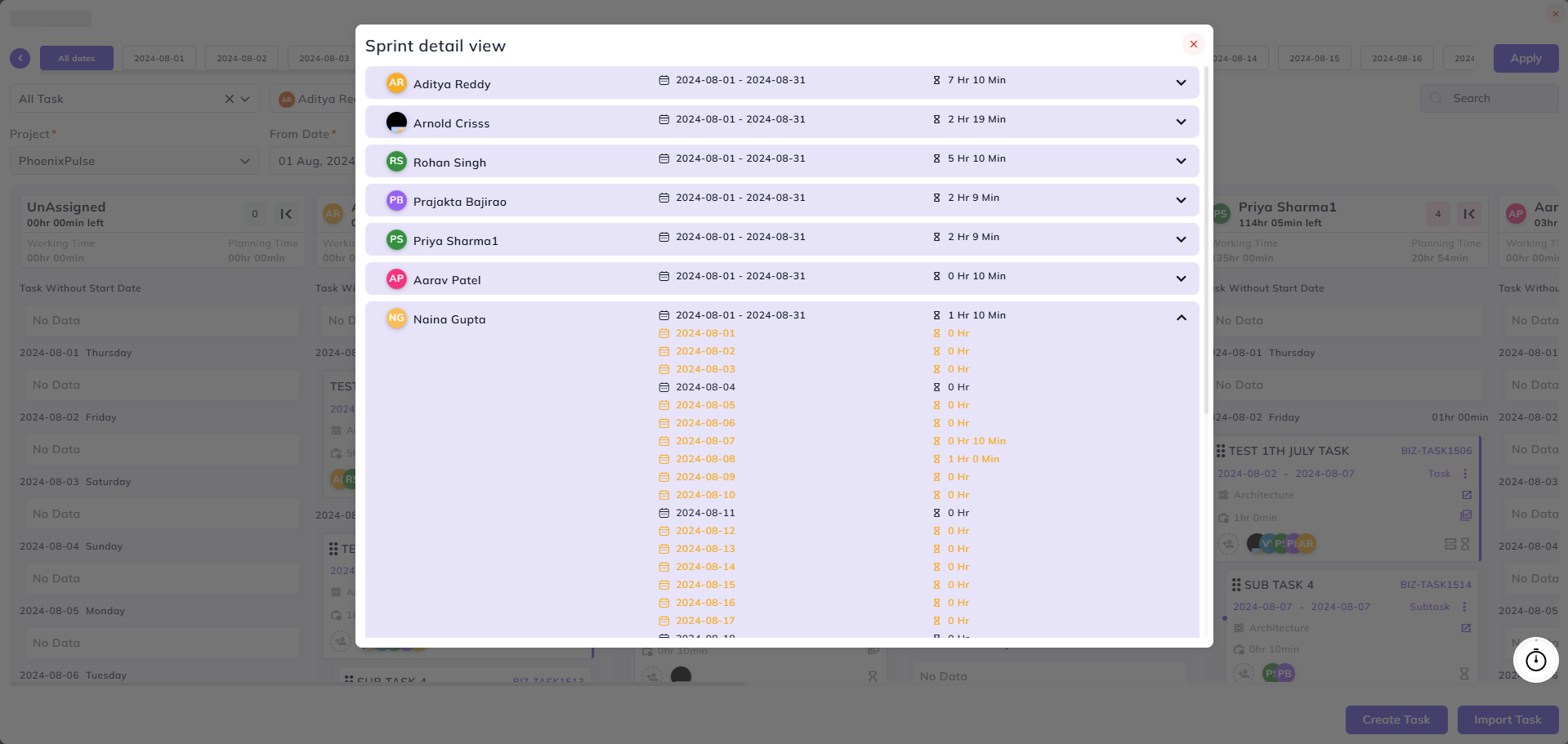
Task: Click the Import Task button
Action: point(1508,719)
